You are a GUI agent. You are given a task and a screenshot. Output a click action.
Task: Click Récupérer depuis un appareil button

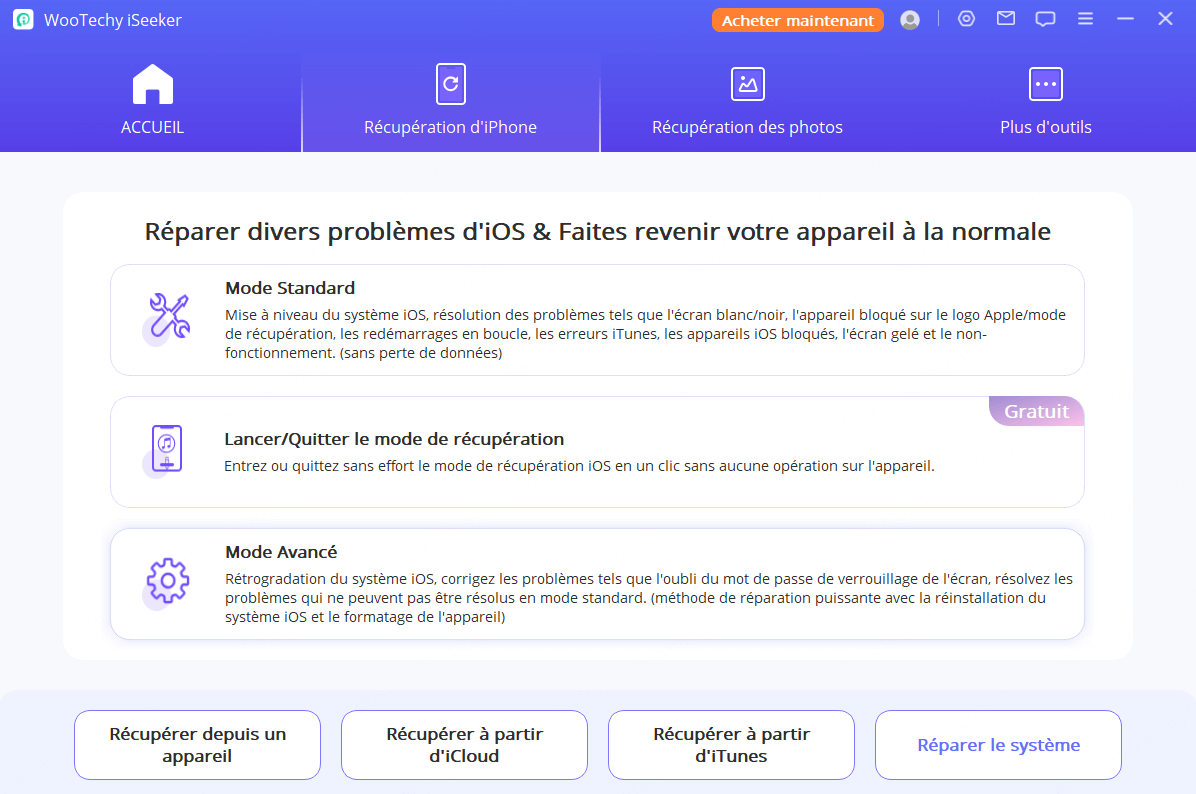click(x=197, y=745)
